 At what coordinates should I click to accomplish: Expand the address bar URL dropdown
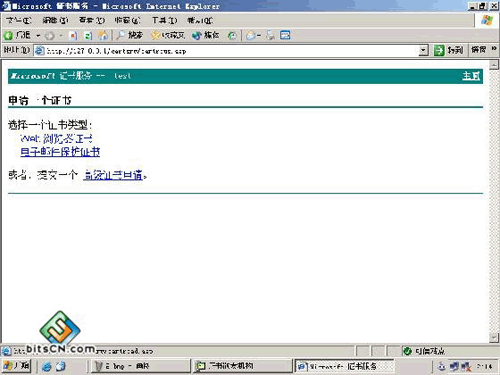[x=423, y=51]
